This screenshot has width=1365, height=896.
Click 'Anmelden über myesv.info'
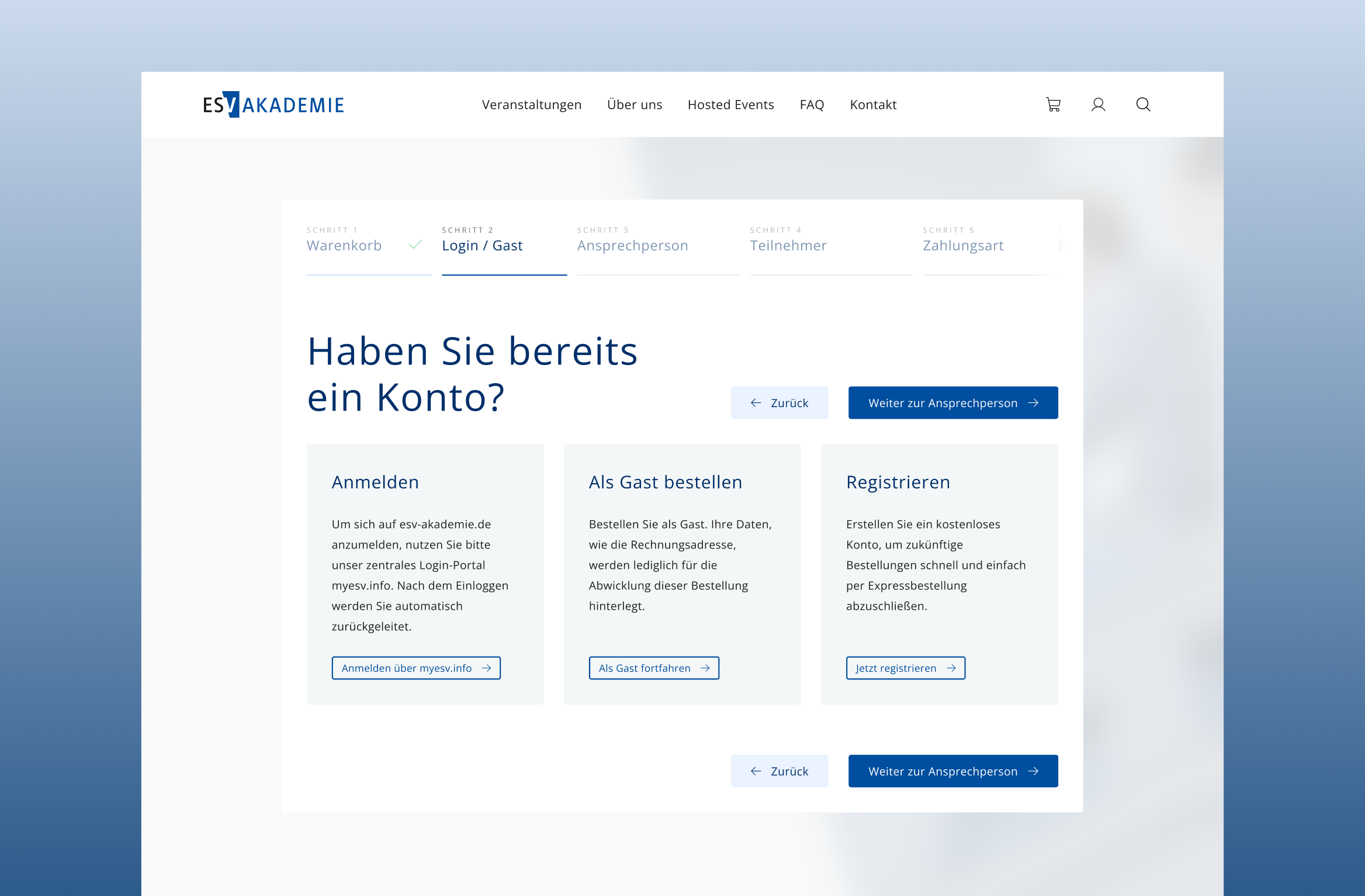(x=416, y=668)
